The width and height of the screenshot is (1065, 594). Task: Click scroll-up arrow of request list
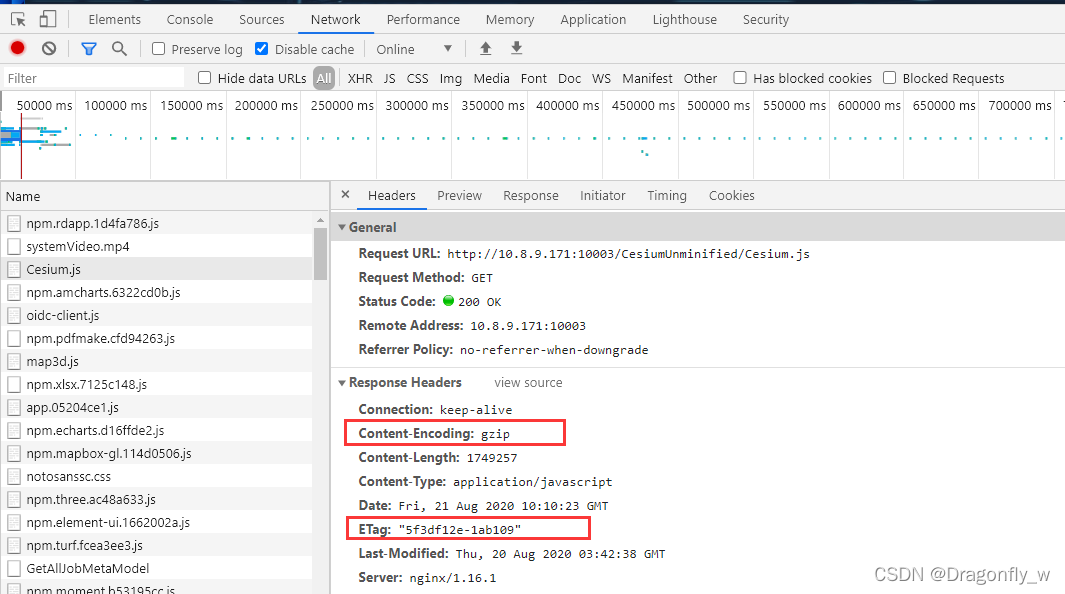coord(320,221)
